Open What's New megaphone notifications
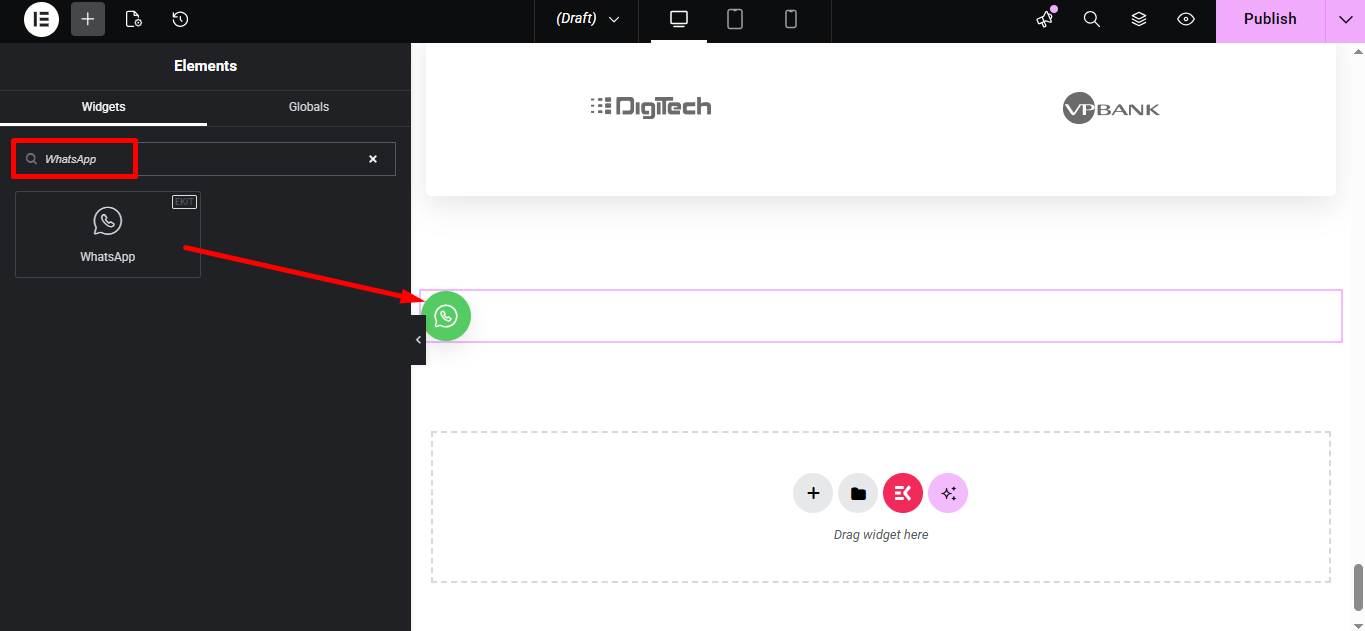 point(1043,19)
